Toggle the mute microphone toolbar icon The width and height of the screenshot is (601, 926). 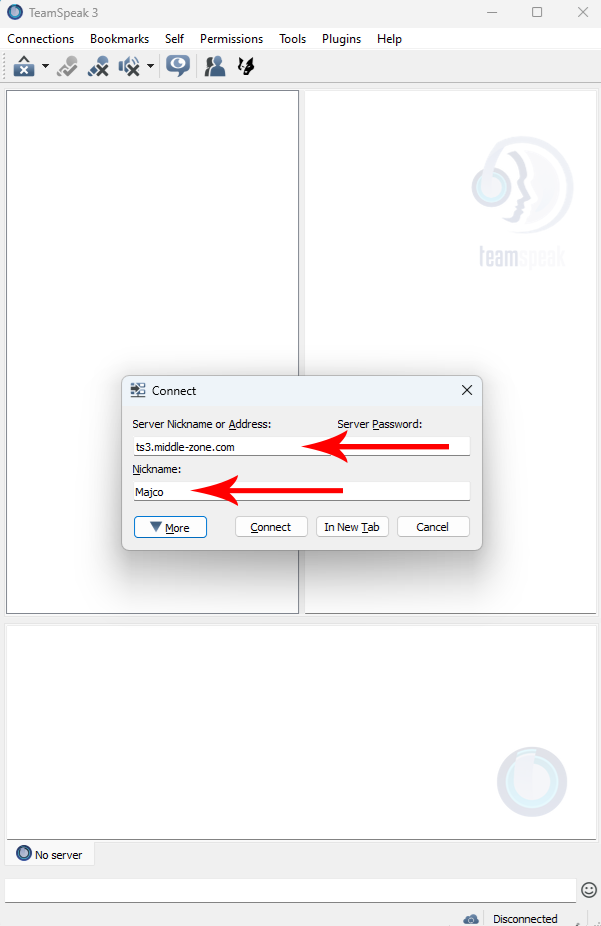98,66
